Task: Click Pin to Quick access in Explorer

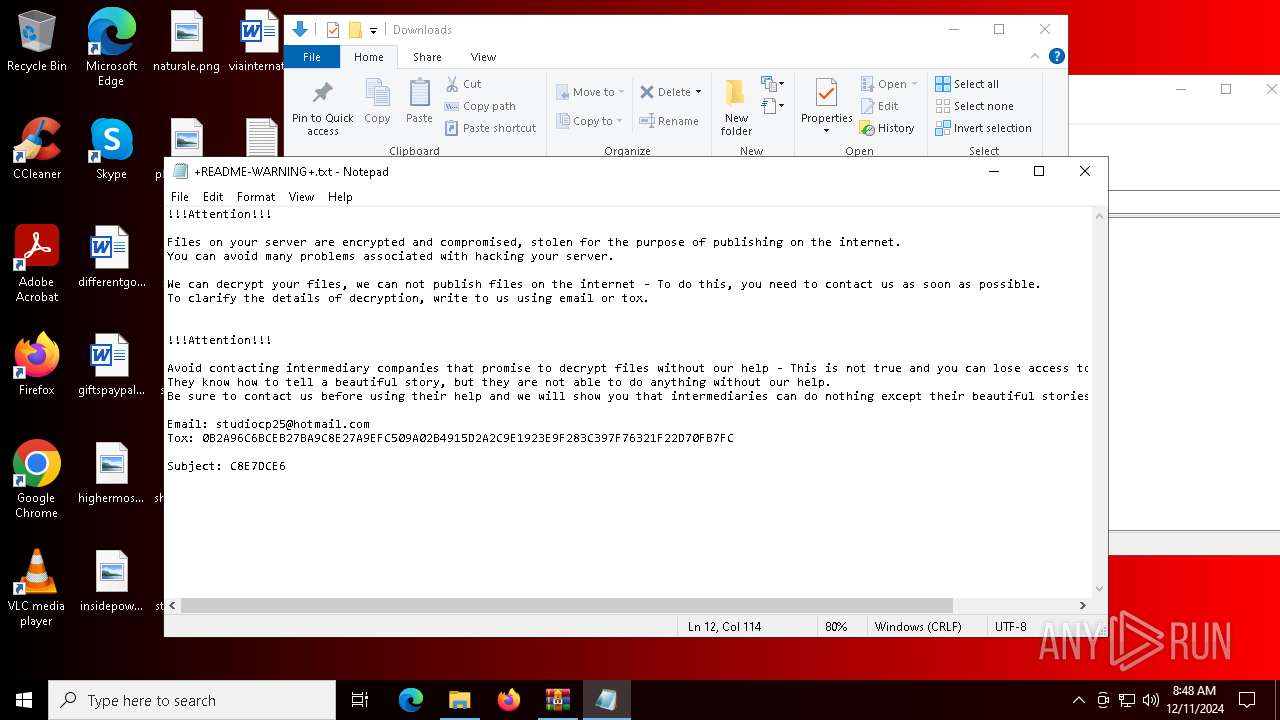Action: tap(322, 108)
